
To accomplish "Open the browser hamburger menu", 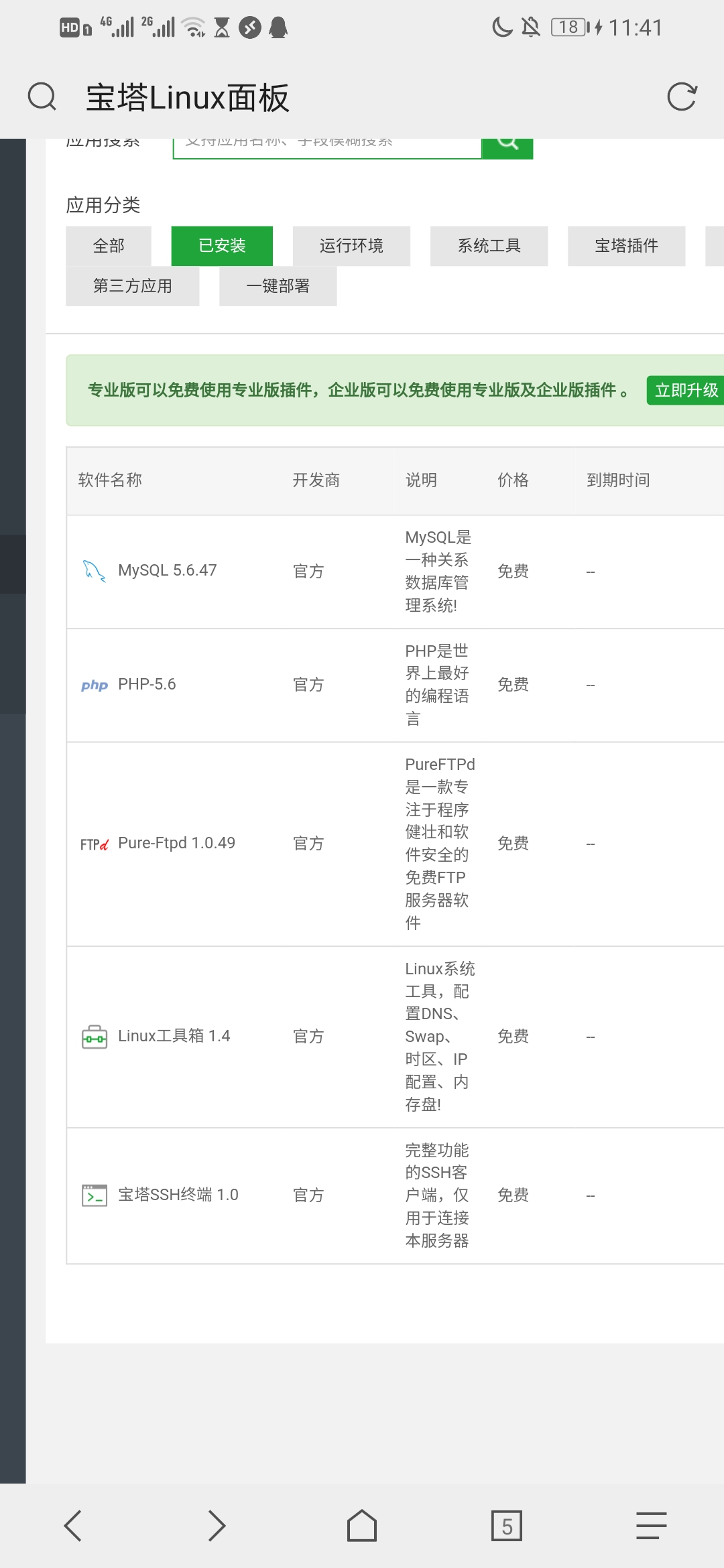I will 652,1526.
